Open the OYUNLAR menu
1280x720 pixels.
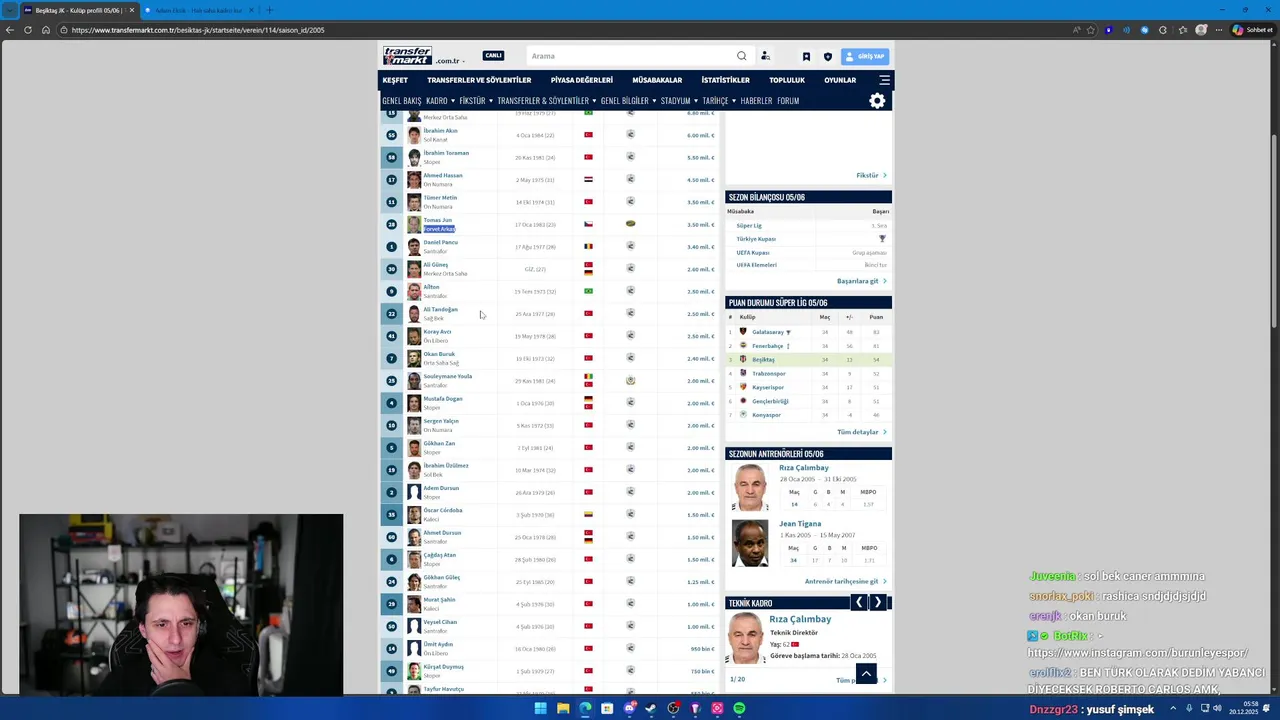(x=840, y=80)
